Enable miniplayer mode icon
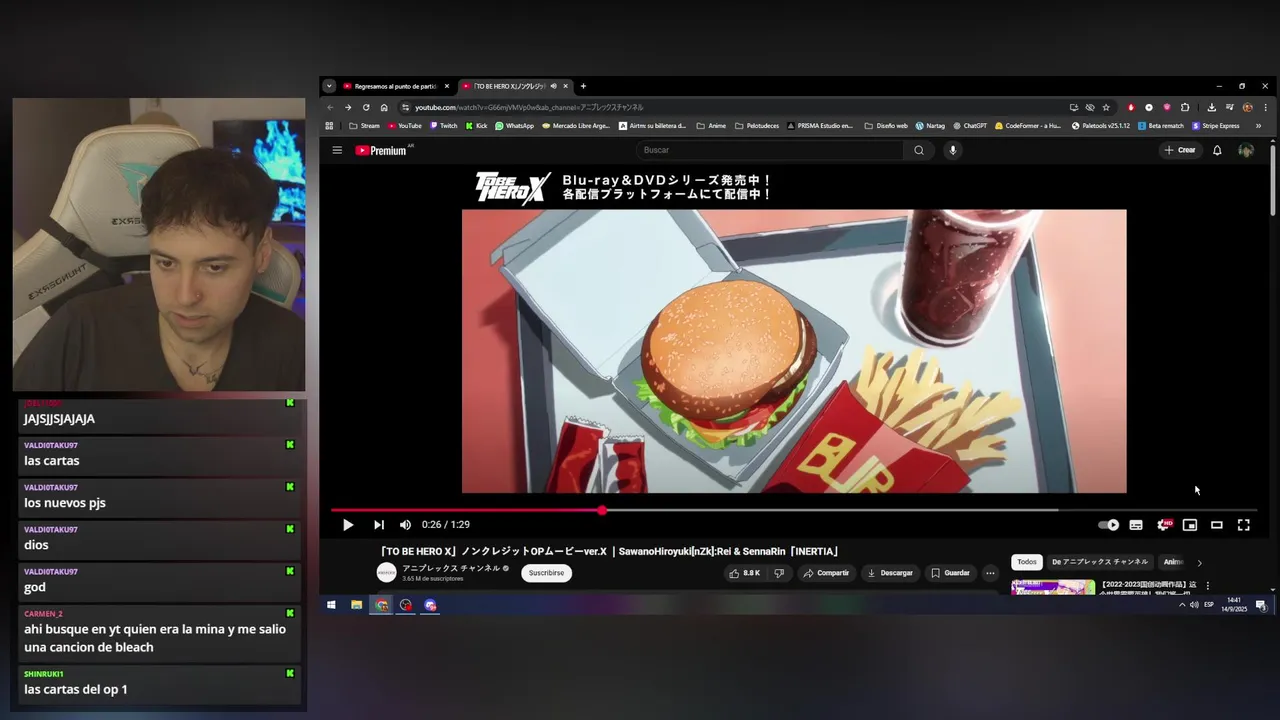This screenshot has height=720, width=1280. (x=1190, y=525)
